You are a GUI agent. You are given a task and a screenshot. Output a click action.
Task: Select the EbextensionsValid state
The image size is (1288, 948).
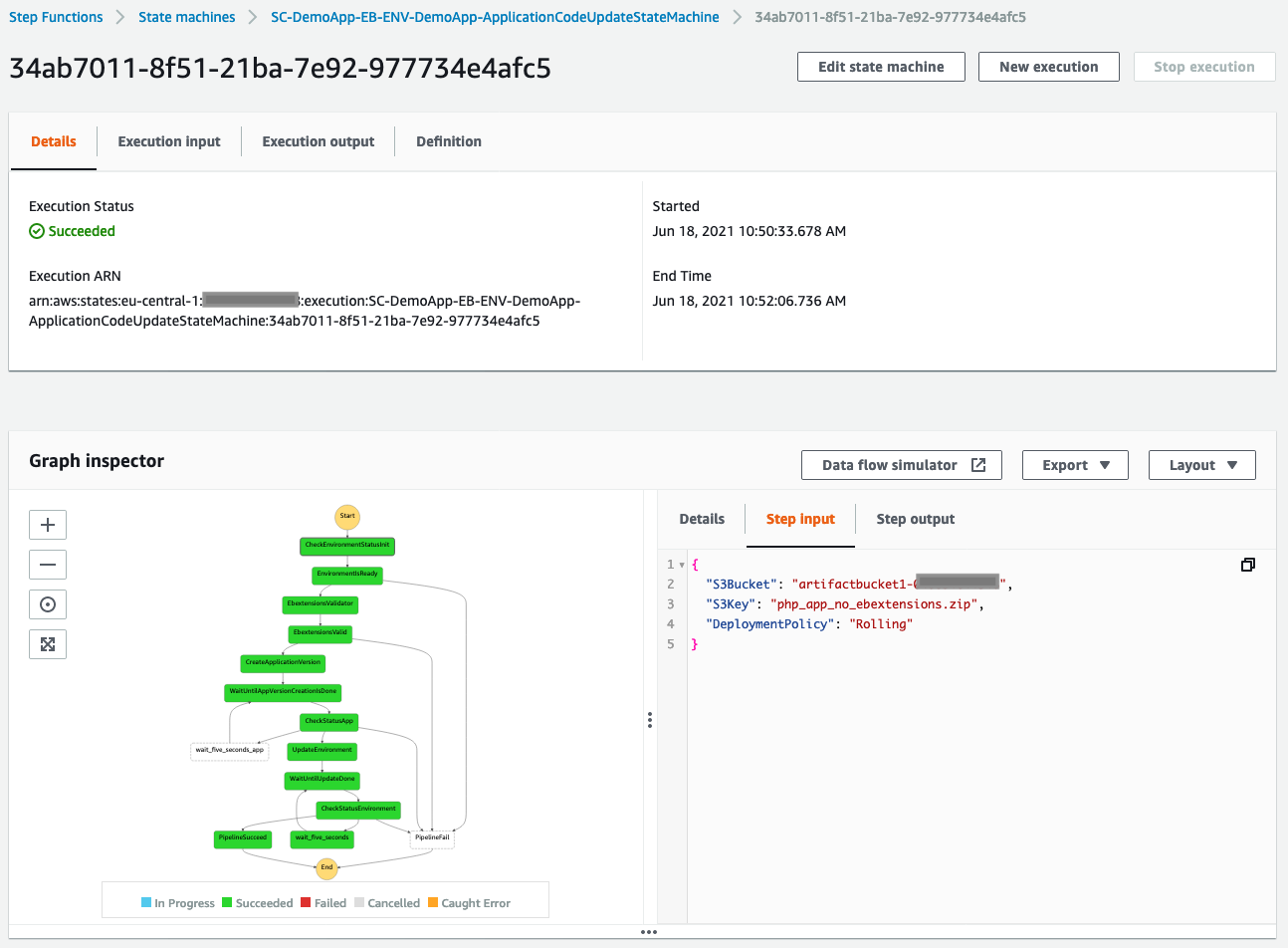click(x=321, y=633)
